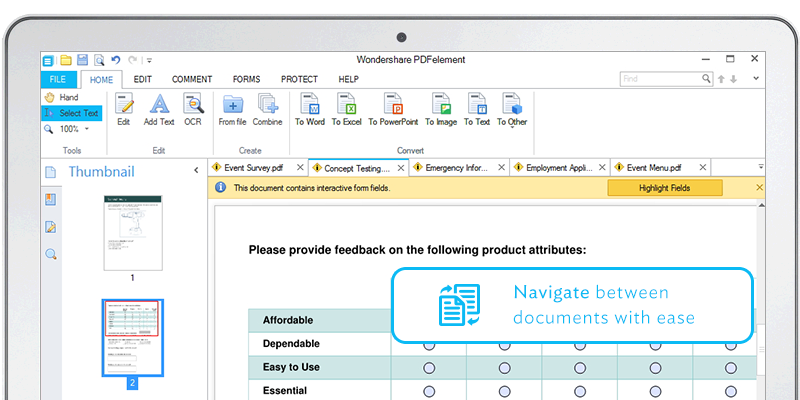Close the Event Menu.pdf tab
Screen dimensions: 800x400
[x=703, y=167]
